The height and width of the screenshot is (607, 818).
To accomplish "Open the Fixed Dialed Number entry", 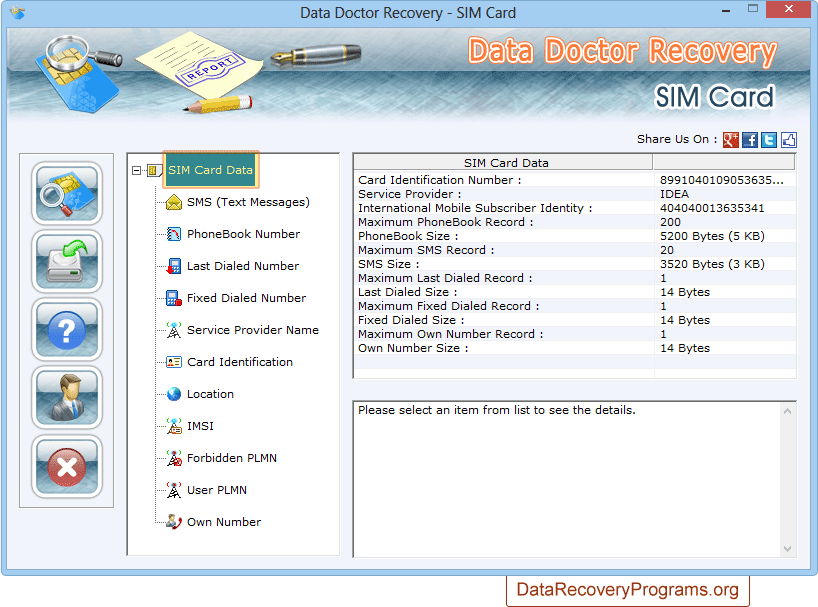I will [x=246, y=298].
